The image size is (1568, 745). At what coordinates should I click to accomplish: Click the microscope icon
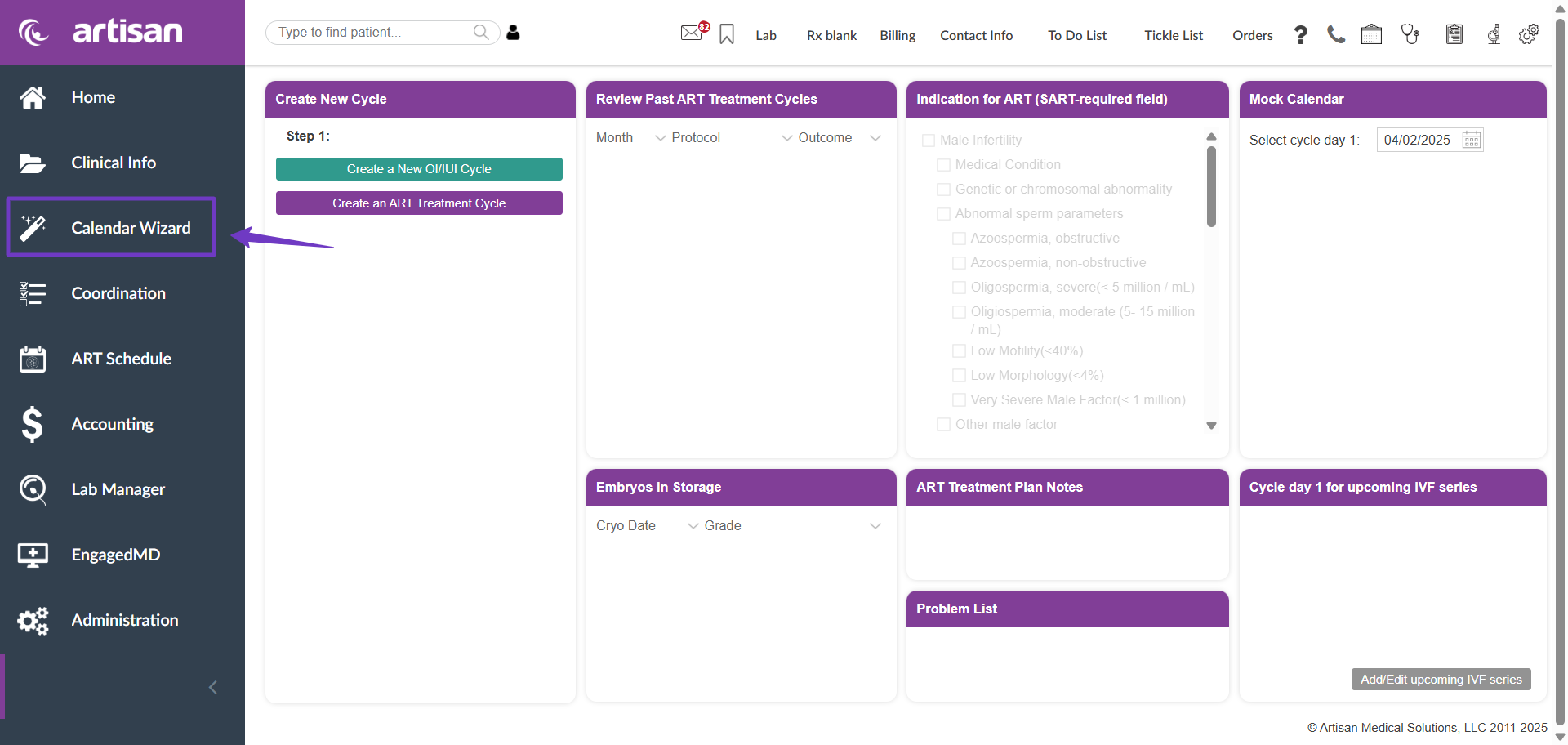1494,34
